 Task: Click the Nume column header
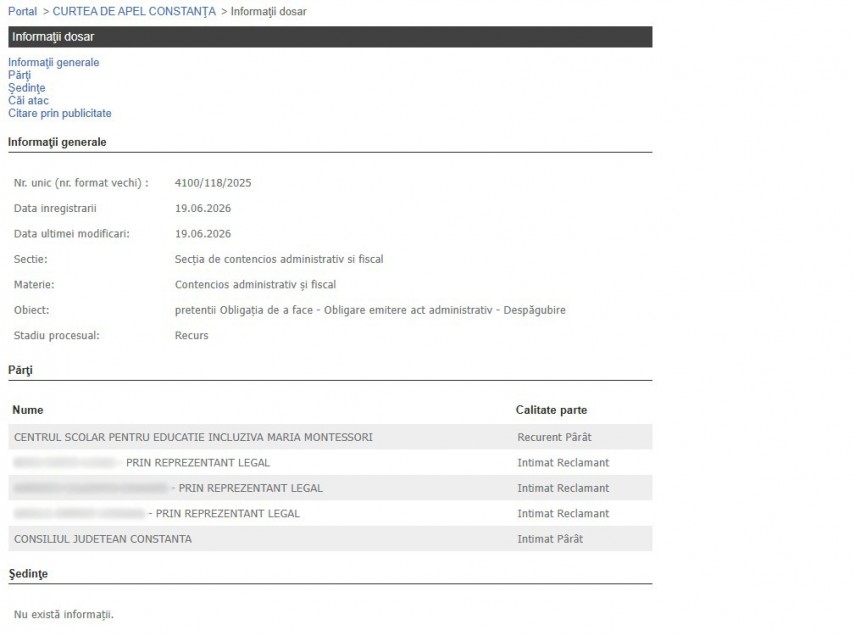click(28, 410)
